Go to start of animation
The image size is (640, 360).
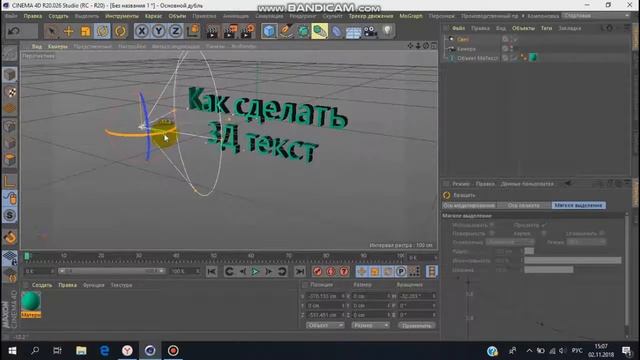click(211, 271)
